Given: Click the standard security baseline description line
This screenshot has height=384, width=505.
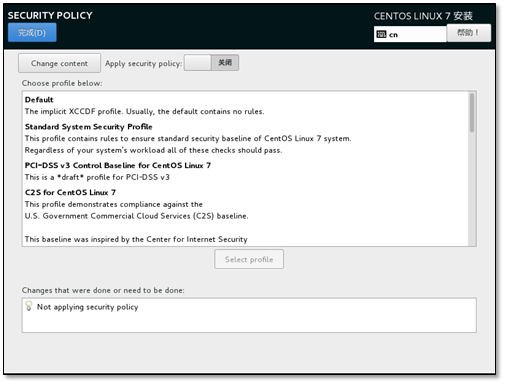Looking at the screenshot, I should coord(188,138).
